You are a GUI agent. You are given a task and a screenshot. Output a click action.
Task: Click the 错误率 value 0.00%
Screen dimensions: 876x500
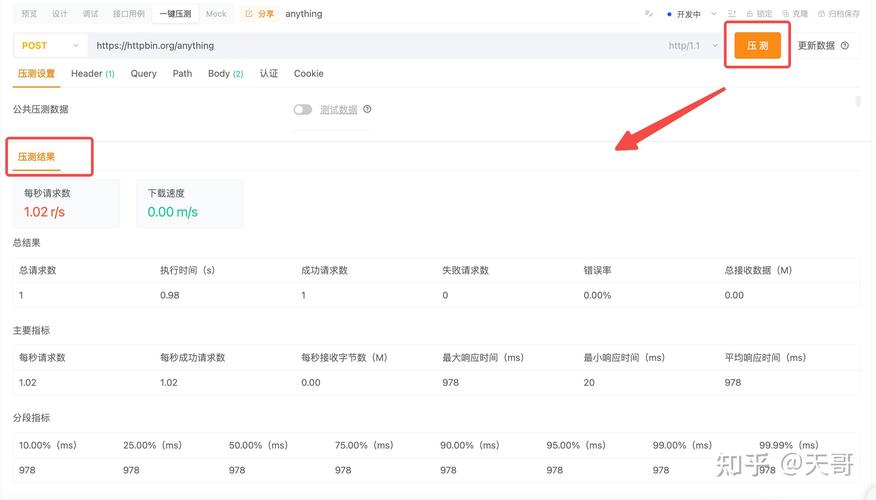click(x=597, y=295)
